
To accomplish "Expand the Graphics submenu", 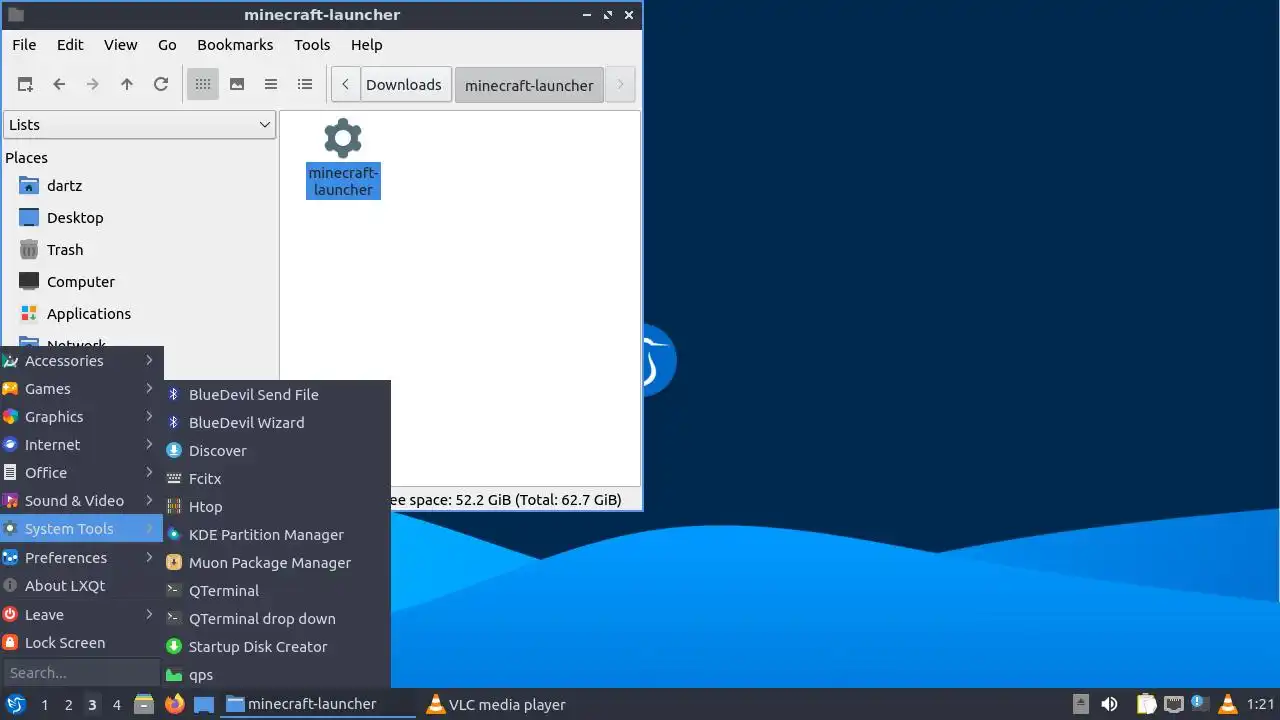I will (x=81, y=417).
